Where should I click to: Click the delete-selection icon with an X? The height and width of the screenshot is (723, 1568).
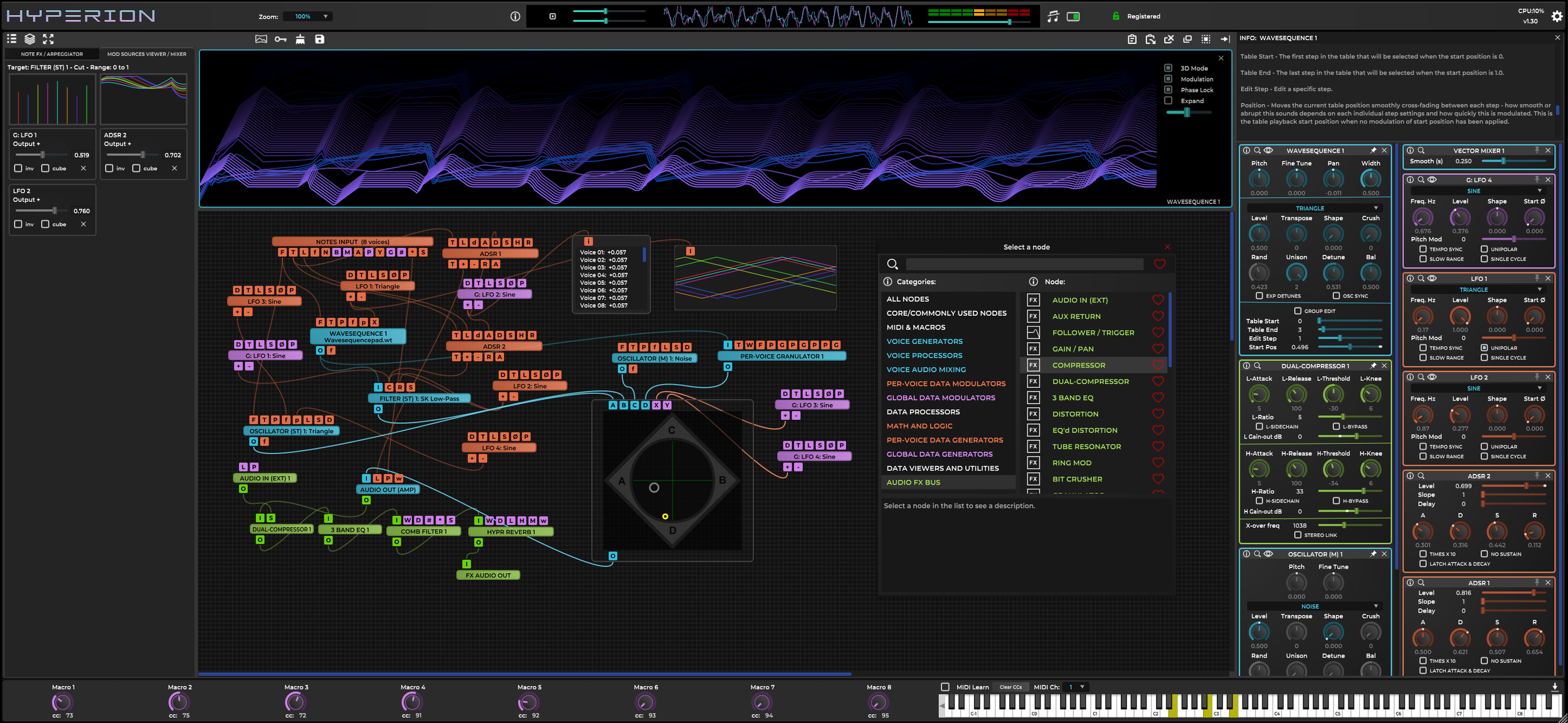[x=1169, y=39]
